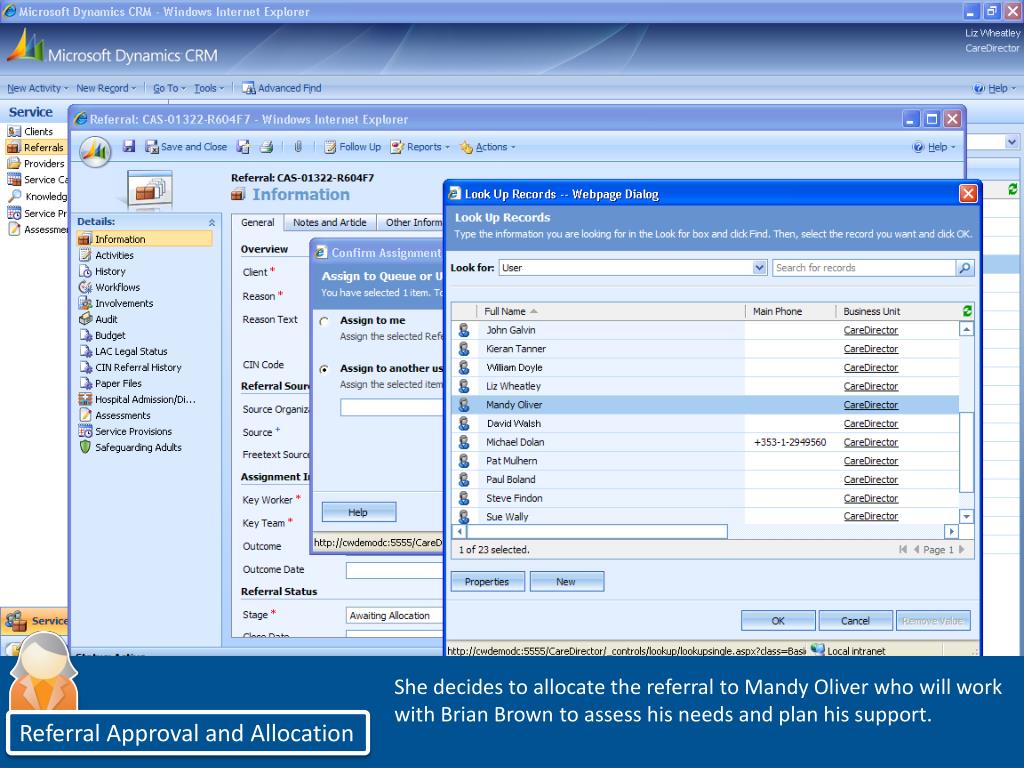Open Service Provisions in Details panel
Viewport: 1024px width, 768px height.
(x=133, y=431)
